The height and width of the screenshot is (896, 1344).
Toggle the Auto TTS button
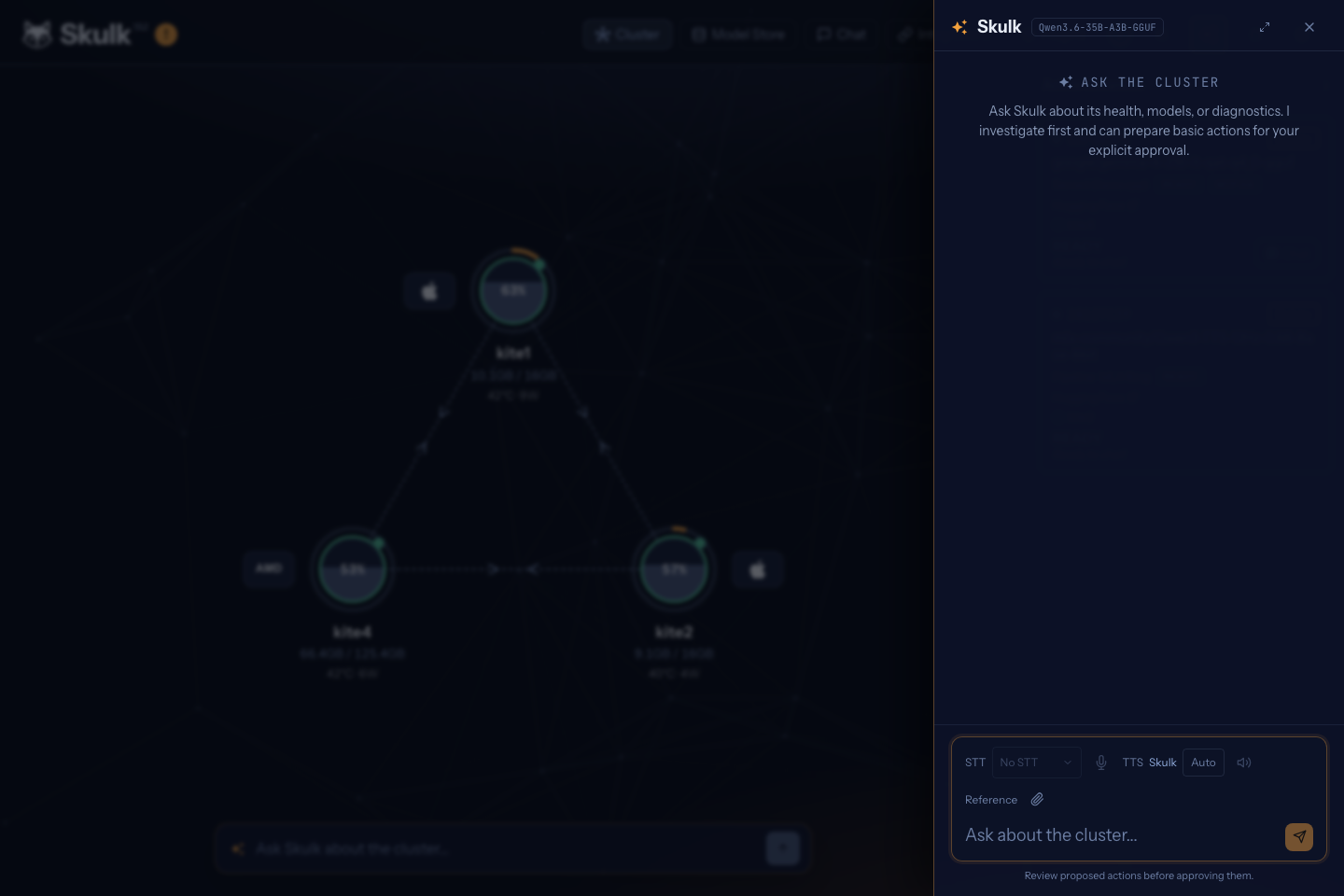coord(1203,763)
